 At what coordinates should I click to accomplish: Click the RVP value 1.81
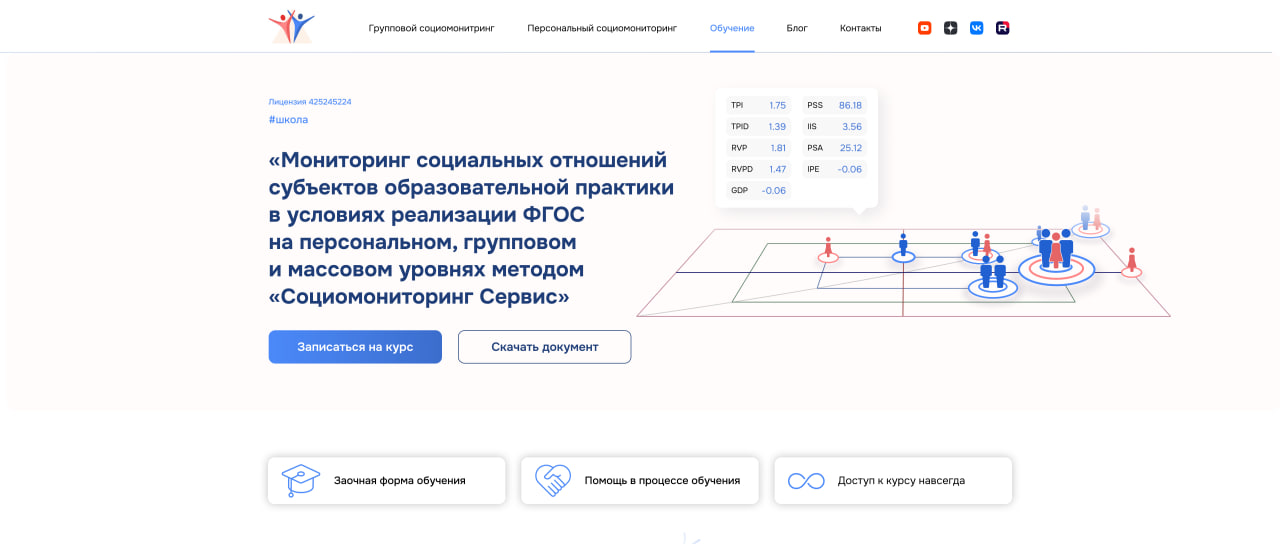pos(778,148)
